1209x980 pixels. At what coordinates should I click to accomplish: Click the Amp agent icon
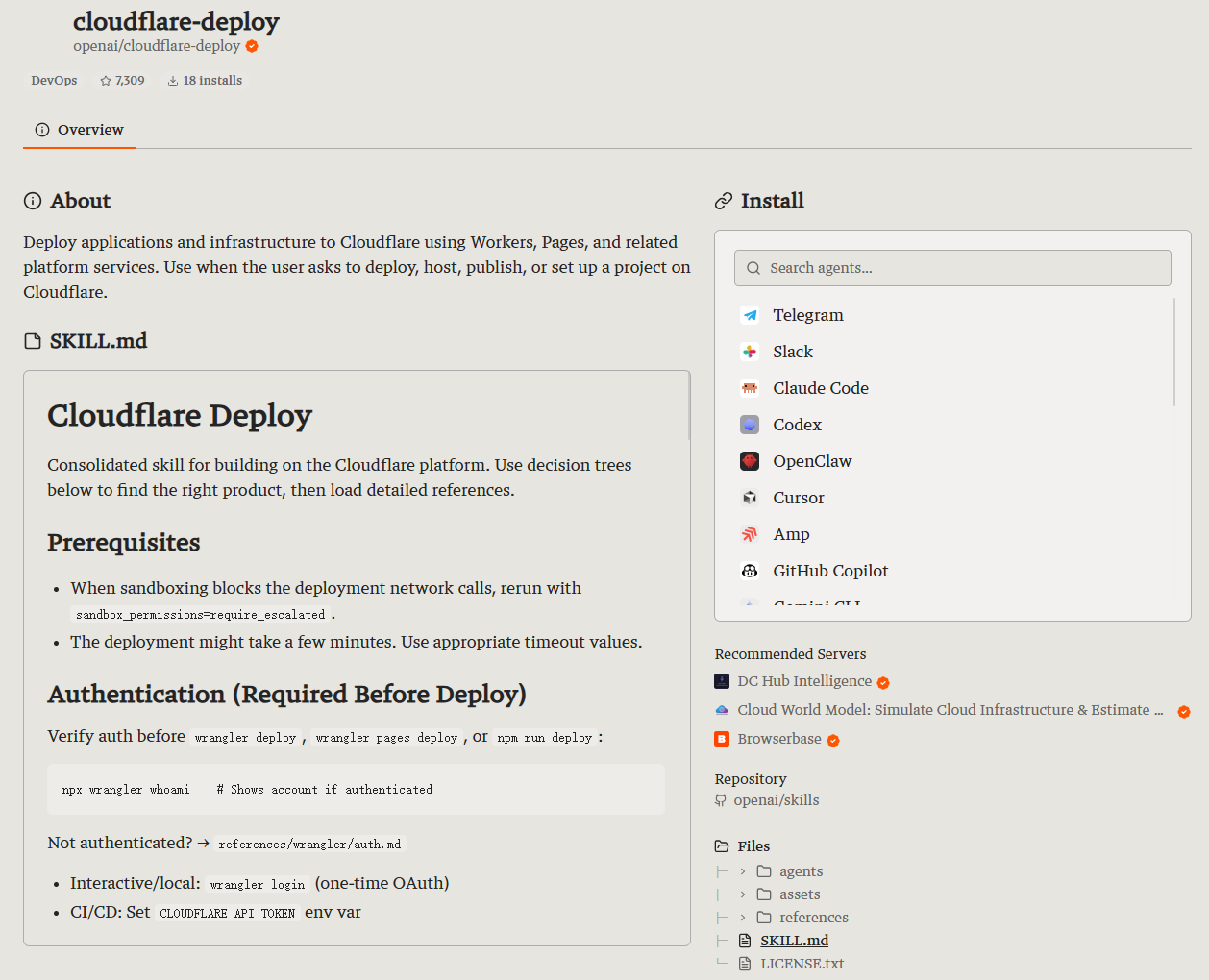pyautogui.click(x=750, y=534)
